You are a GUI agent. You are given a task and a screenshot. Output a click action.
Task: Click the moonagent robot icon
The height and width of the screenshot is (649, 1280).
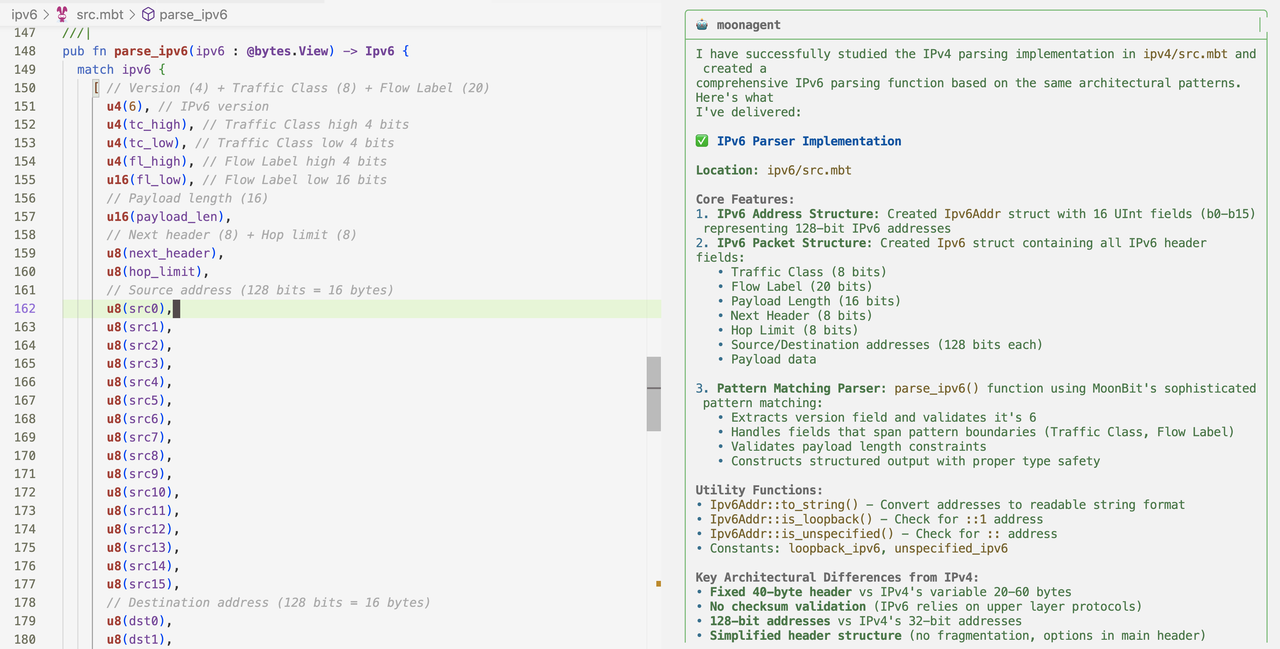pyautogui.click(x=702, y=25)
